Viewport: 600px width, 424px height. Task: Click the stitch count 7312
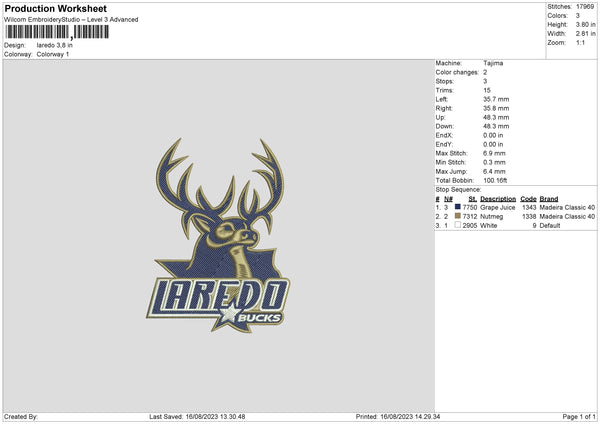click(x=470, y=217)
